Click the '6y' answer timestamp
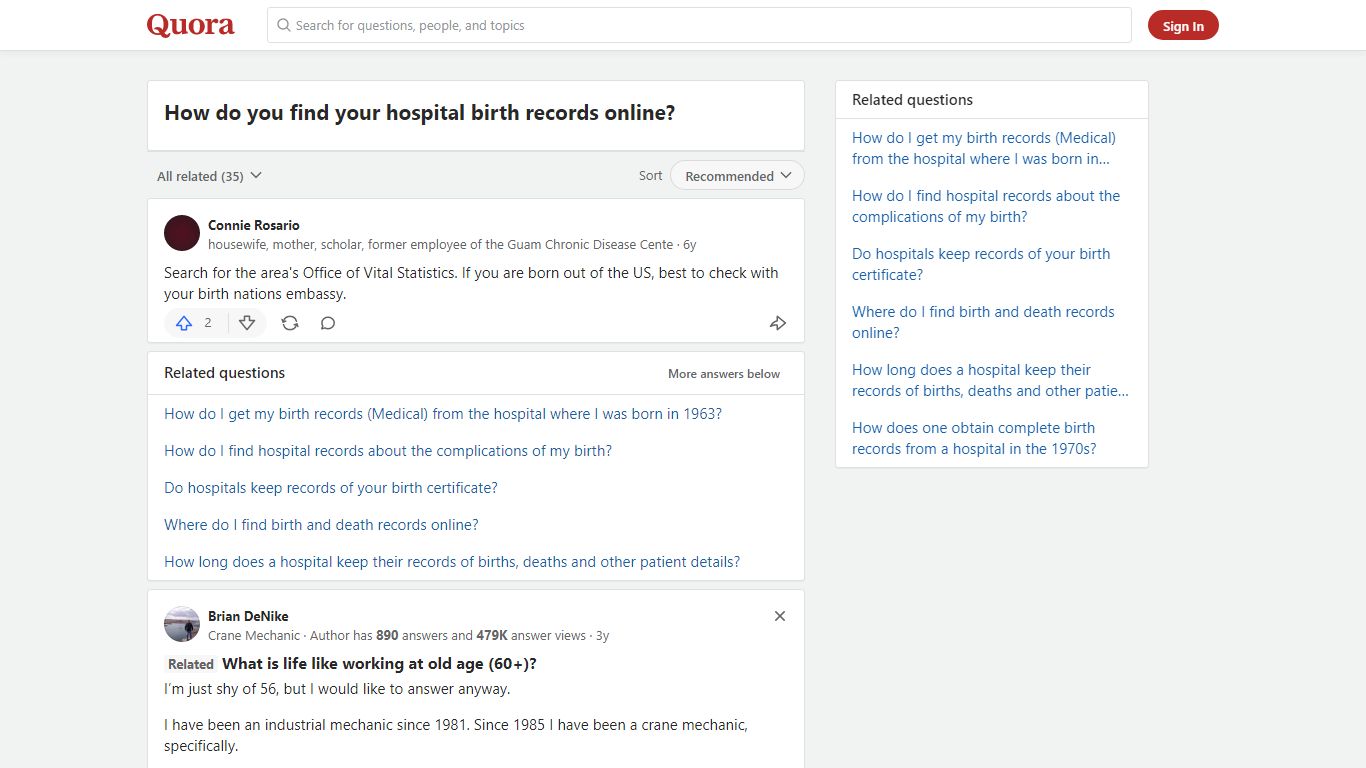The height and width of the screenshot is (768, 1366). [690, 245]
